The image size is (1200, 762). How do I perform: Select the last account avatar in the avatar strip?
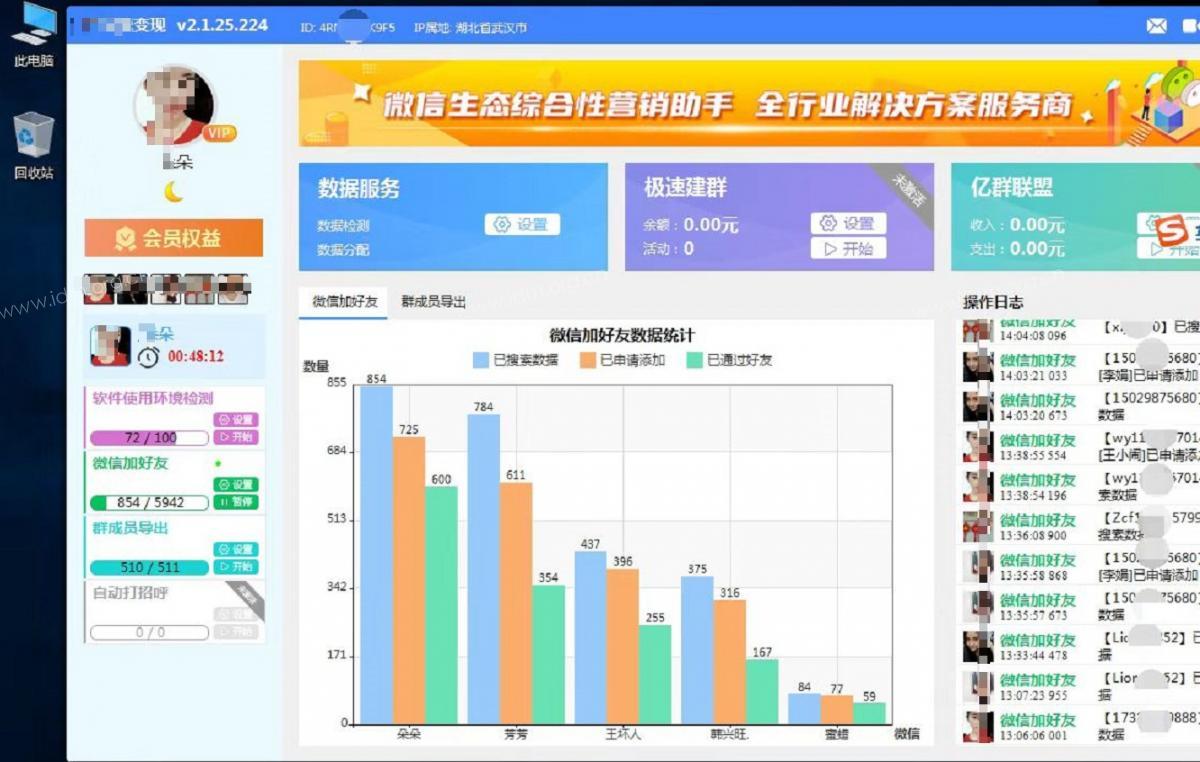click(x=233, y=289)
